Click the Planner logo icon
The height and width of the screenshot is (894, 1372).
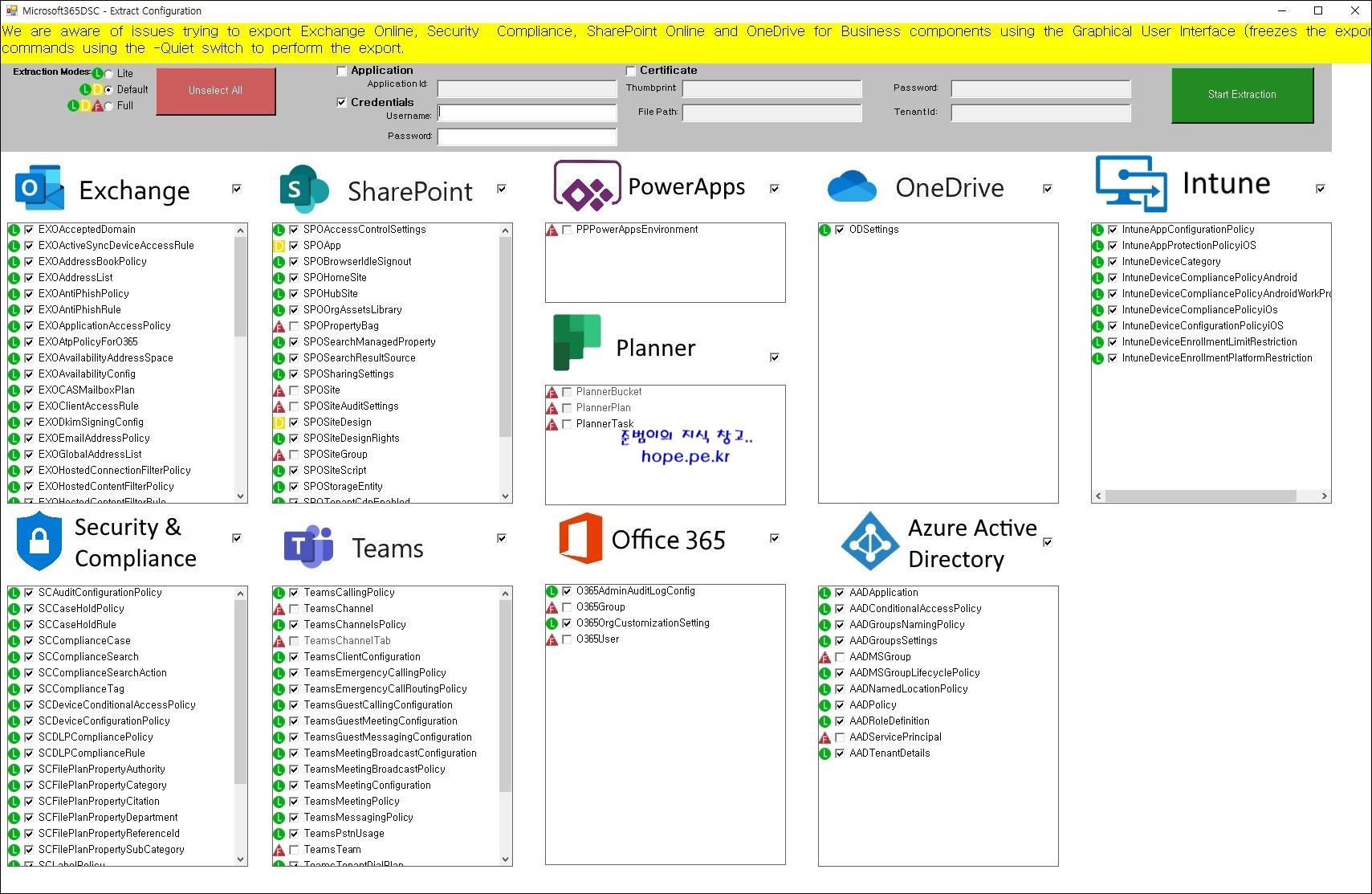point(576,342)
